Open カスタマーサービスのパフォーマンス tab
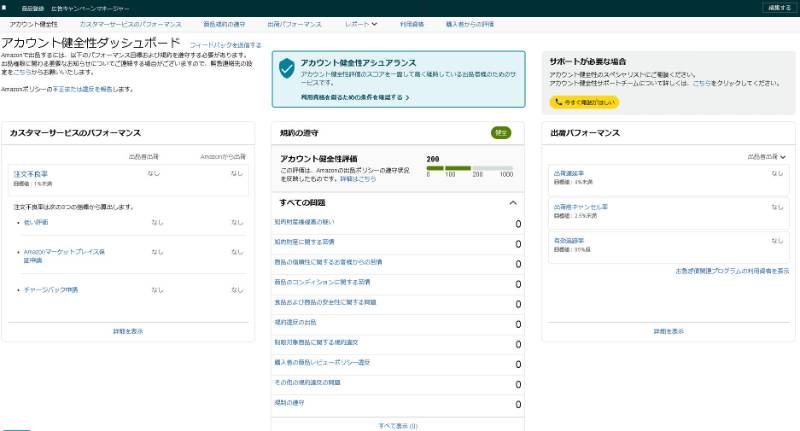The width and height of the screenshot is (800, 431). point(130,24)
